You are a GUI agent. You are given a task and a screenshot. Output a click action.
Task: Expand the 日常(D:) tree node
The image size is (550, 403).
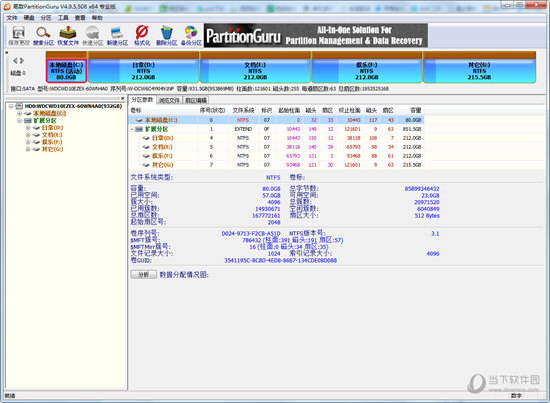[28, 128]
